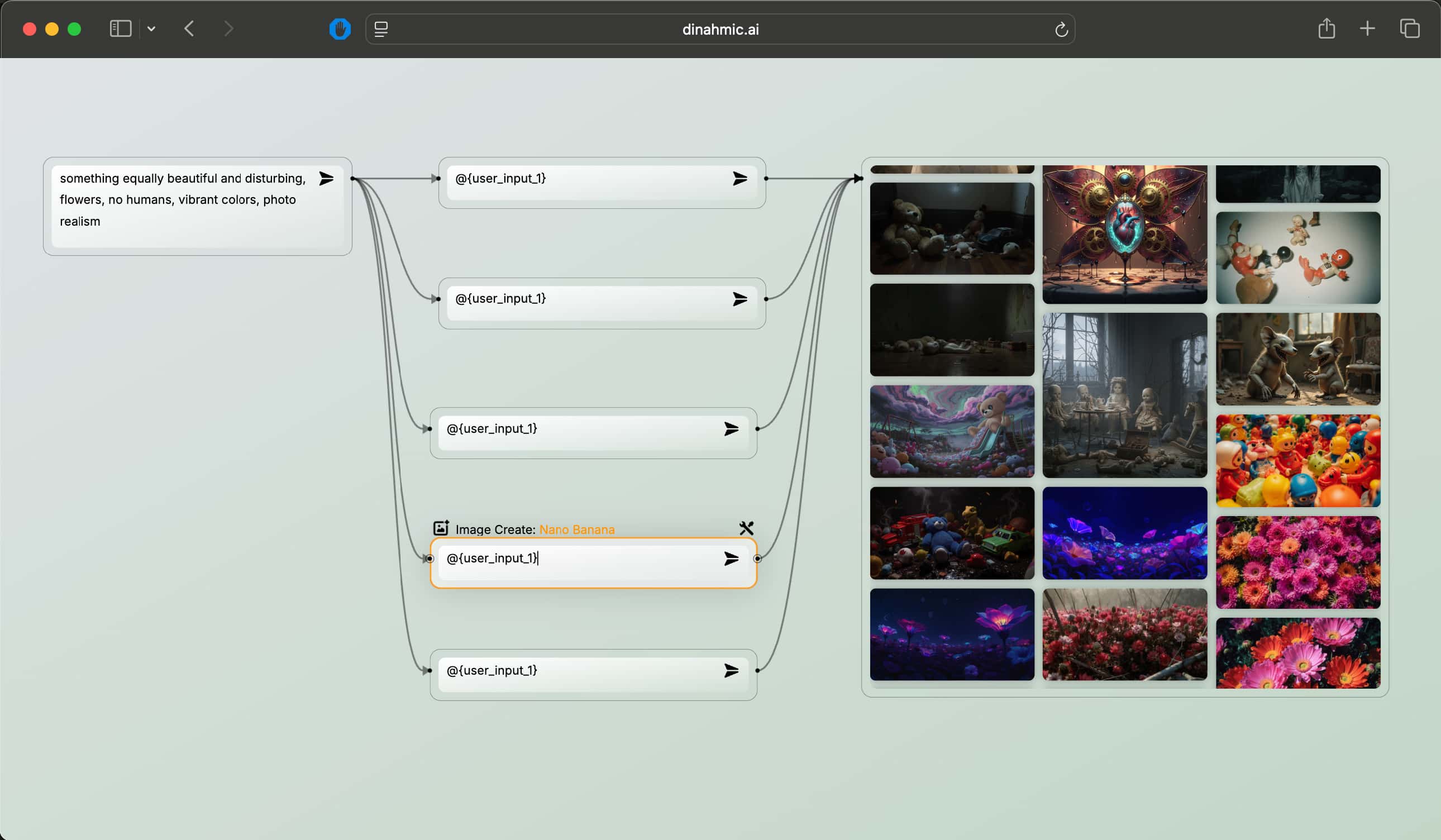Toggle the Safari sidebar
The width and height of the screenshot is (1441, 840).
pos(120,28)
